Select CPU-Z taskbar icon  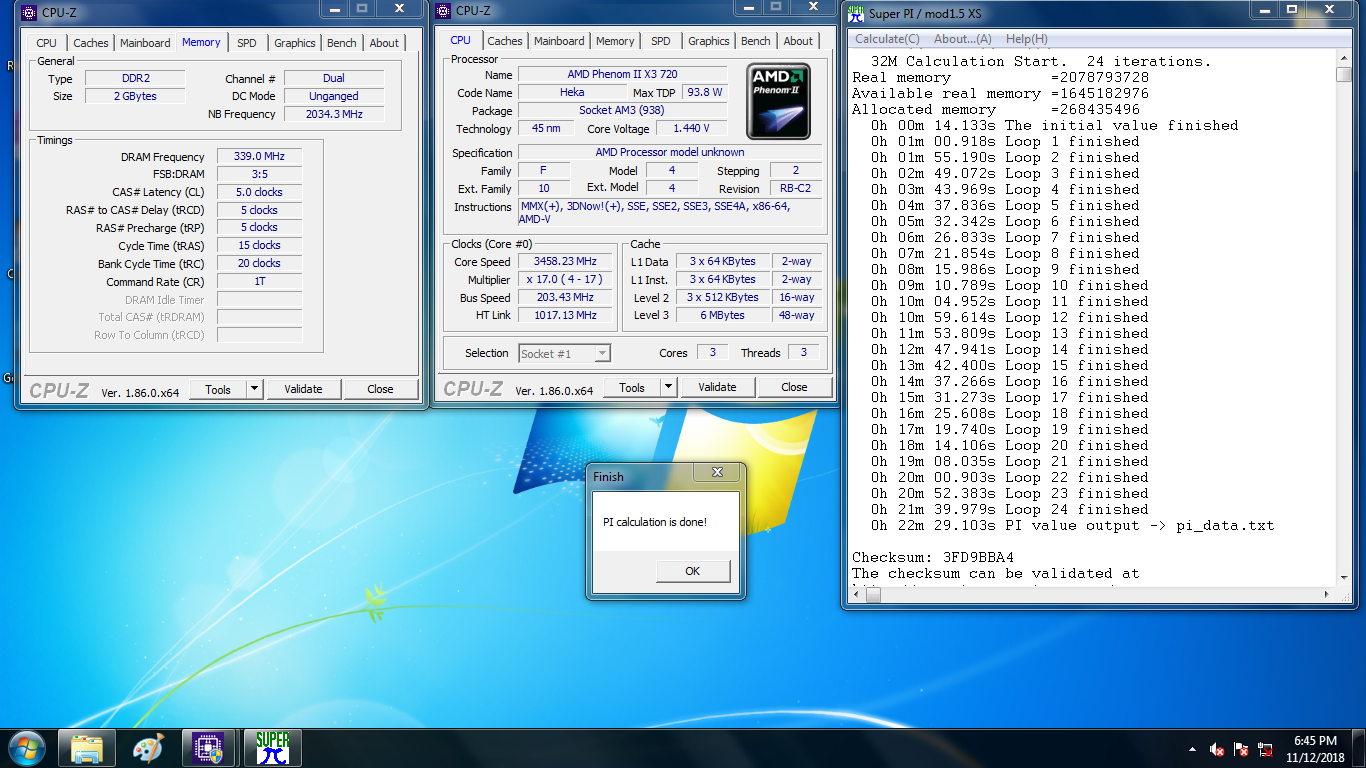209,748
